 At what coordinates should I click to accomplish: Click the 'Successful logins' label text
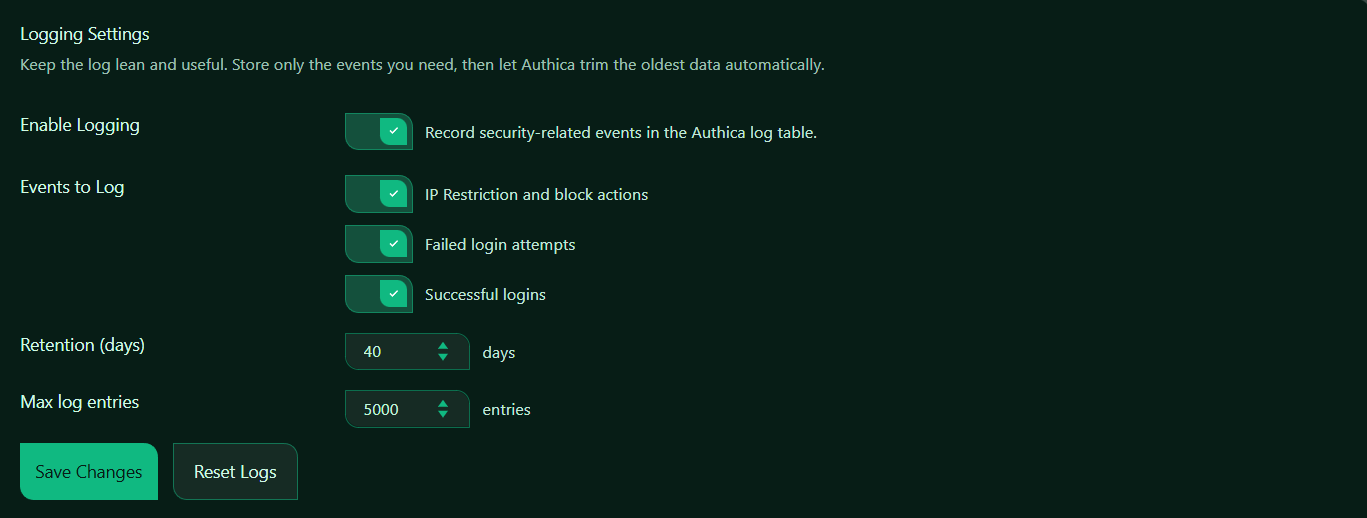(485, 295)
